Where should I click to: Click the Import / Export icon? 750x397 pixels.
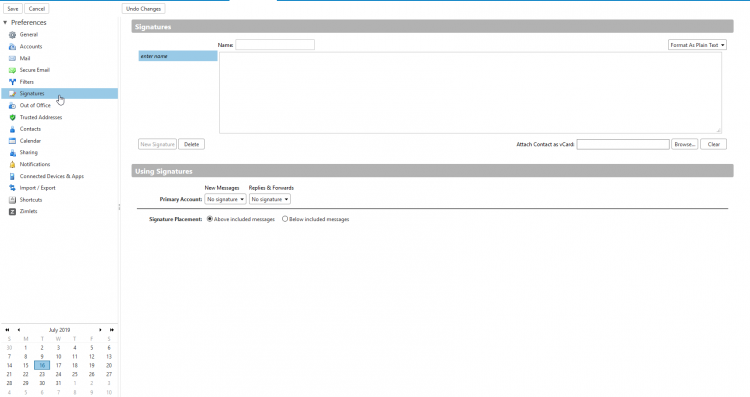point(12,188)
